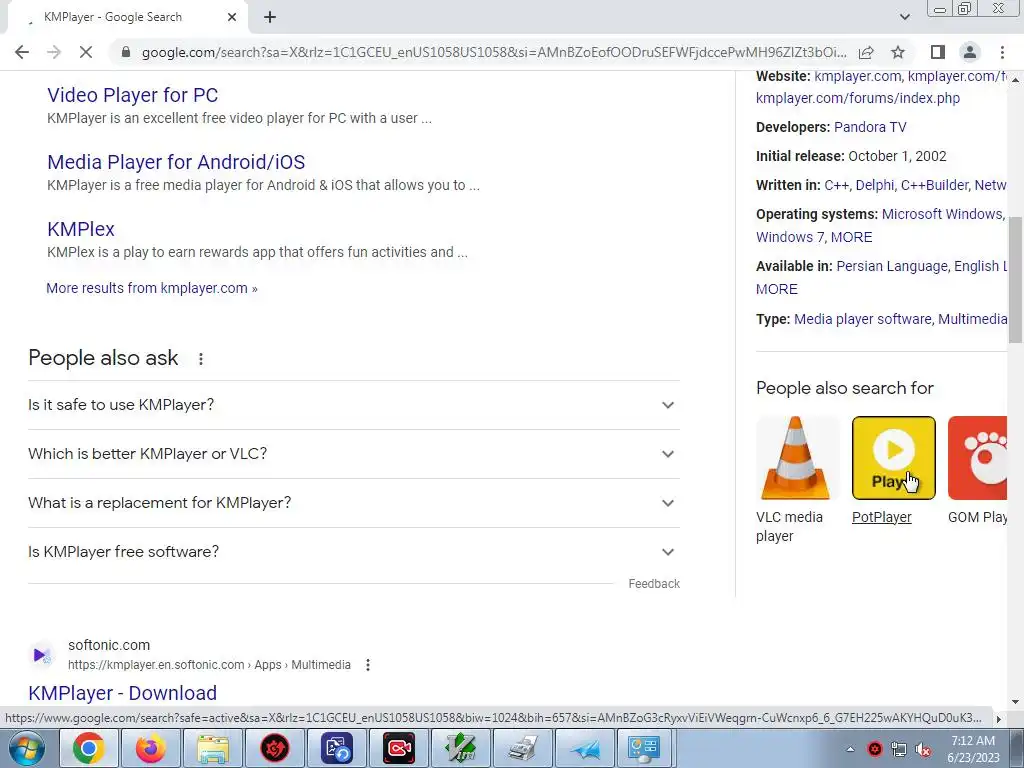This screenshot has width=1024, height=768.
Task: Open the KMPlex result link
Action: [81, 229]
